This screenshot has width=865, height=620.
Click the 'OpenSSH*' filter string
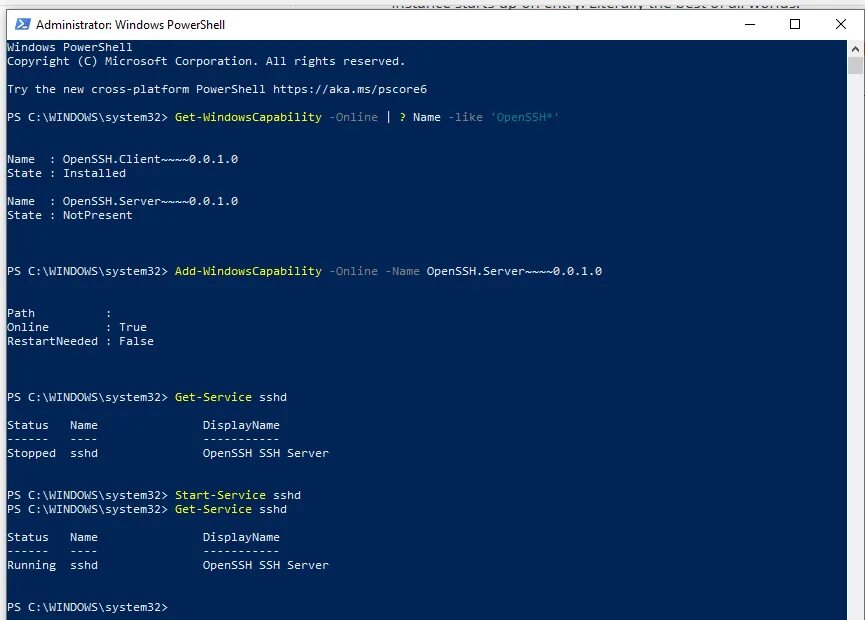pyautogui.click(x=525, y=117)
